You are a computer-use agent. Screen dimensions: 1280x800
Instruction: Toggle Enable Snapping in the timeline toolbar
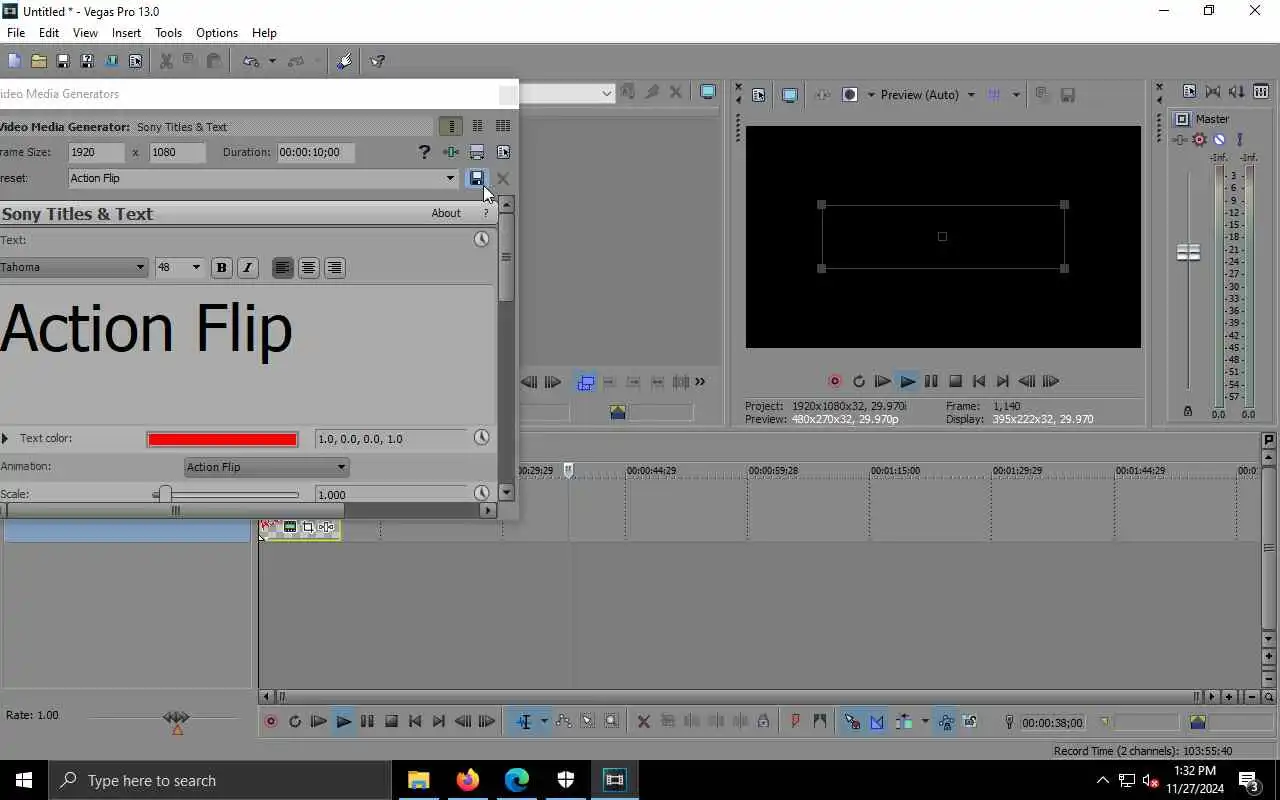pos(852,721)
